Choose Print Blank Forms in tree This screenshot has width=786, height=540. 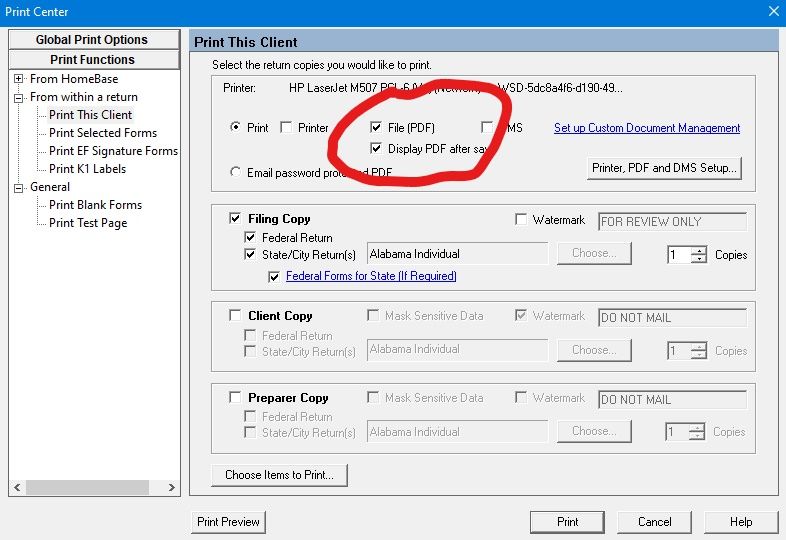[x=95, y=205]
